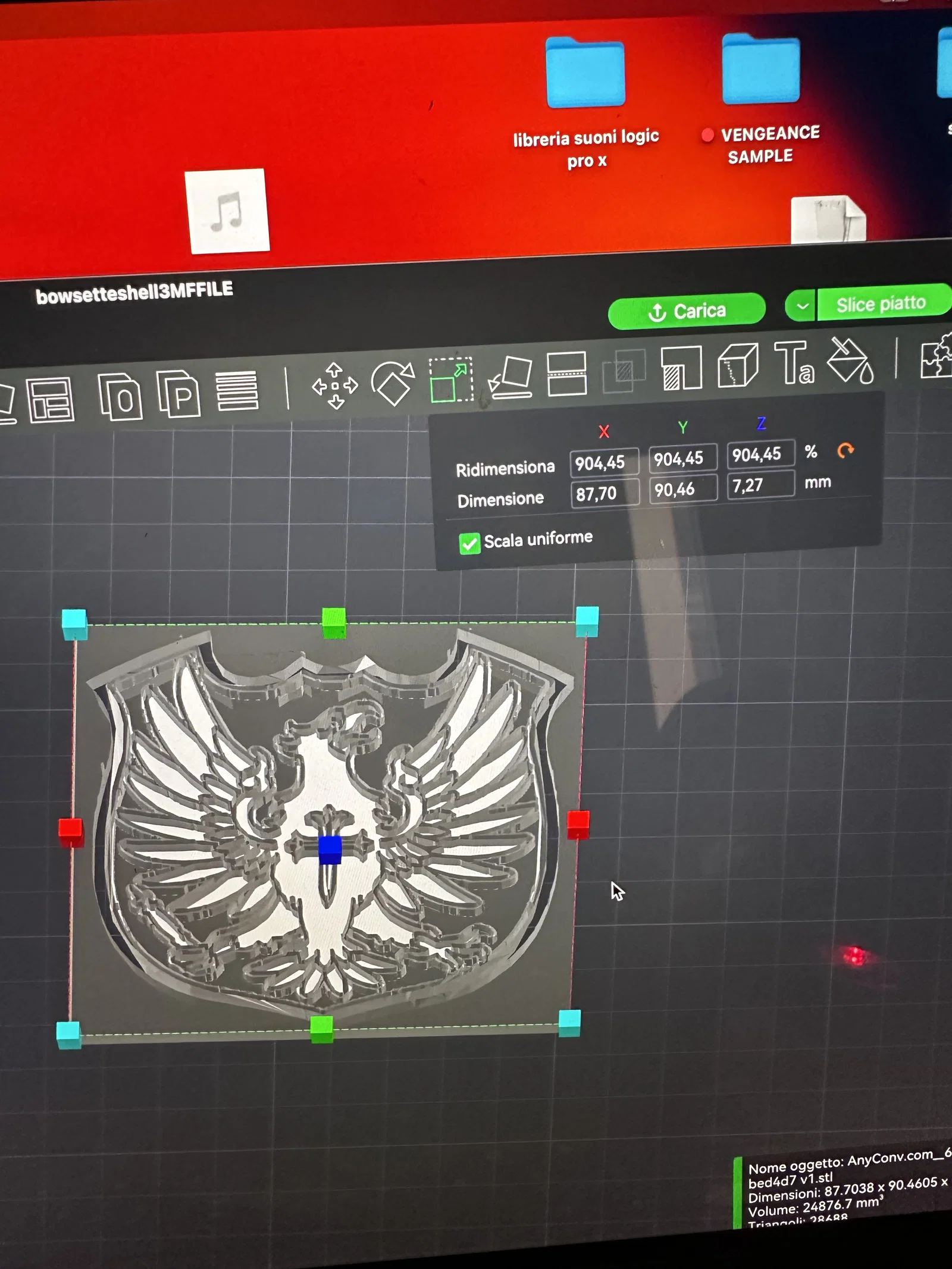The width and height of the screenshot is (952, 1269).
Task: Click the cyan bottom-right corner scale handle
Action: click(569, 1023)
